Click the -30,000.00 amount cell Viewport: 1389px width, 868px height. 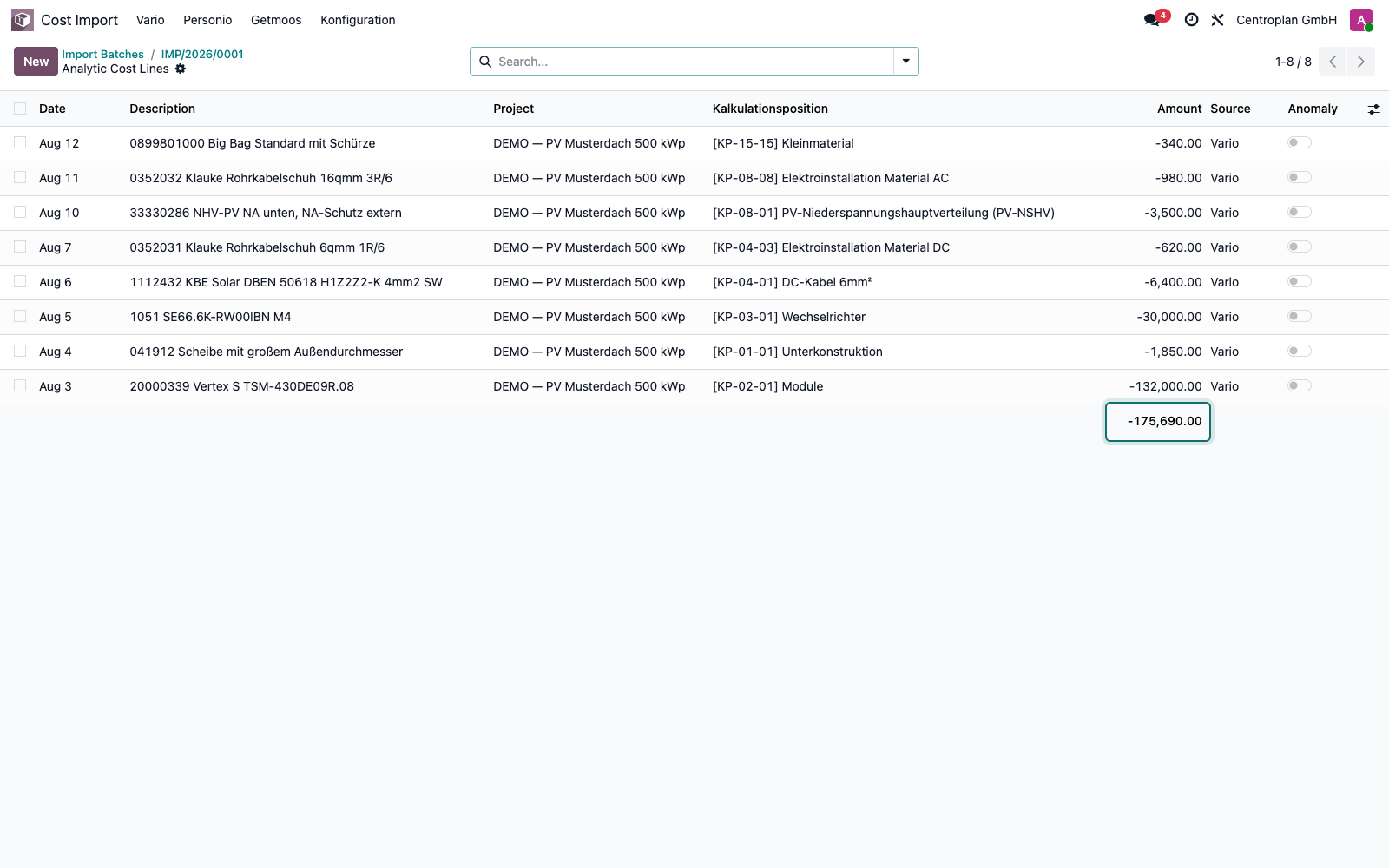click(1169, 317)
